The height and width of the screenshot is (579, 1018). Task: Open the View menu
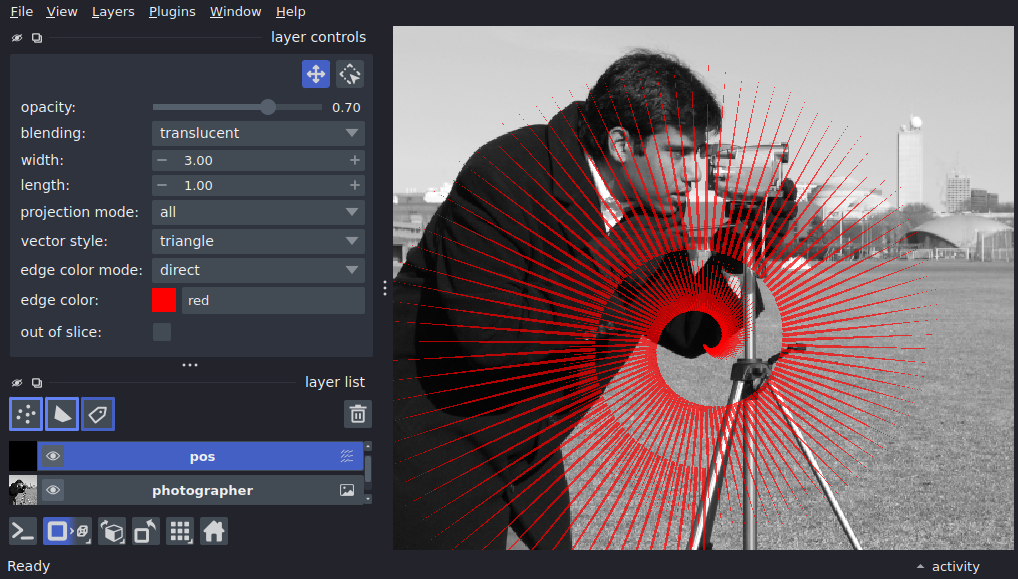coord(62,12)
